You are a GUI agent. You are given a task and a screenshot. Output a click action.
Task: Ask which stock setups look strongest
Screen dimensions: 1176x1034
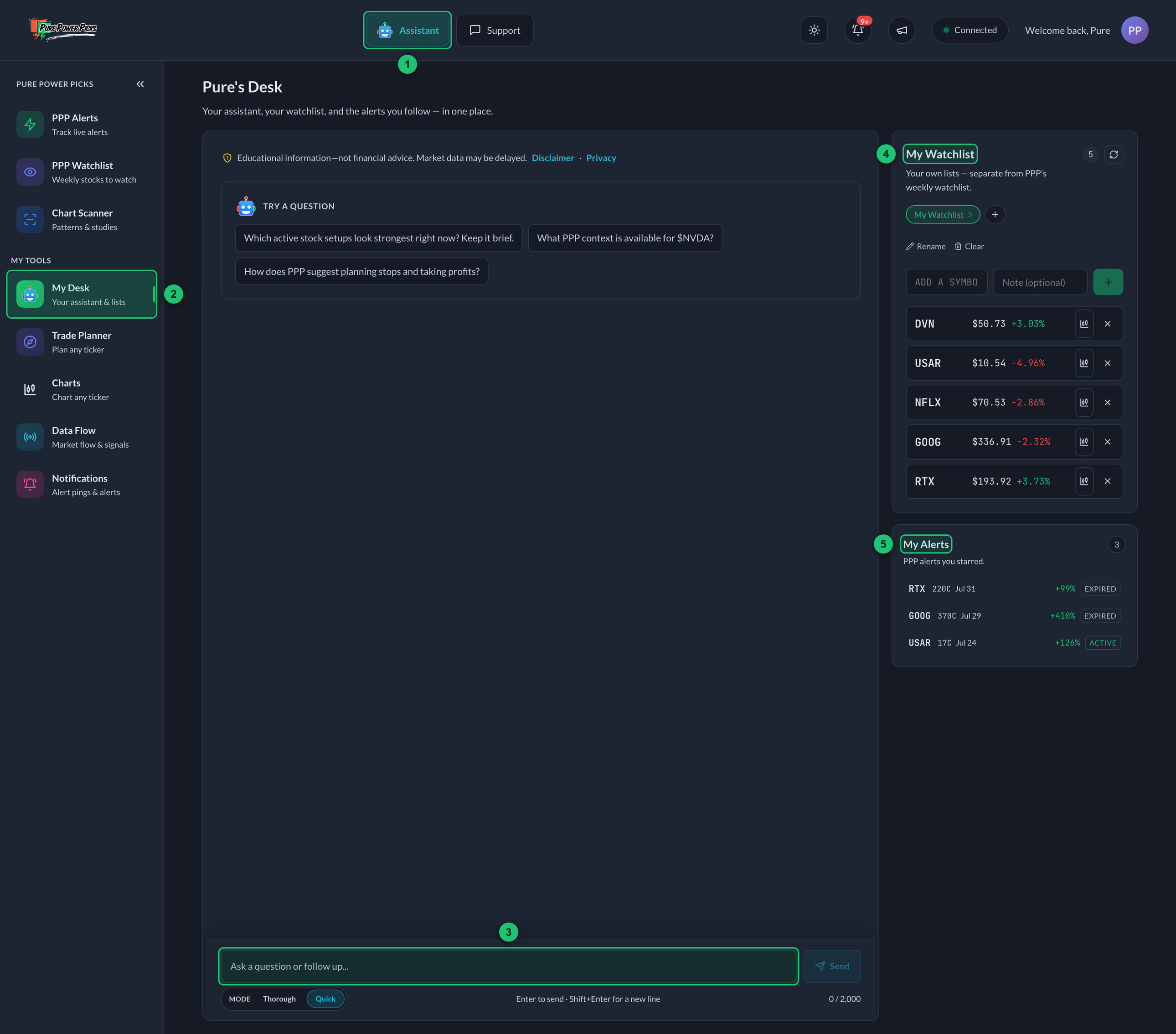click(x=379, y=238)
